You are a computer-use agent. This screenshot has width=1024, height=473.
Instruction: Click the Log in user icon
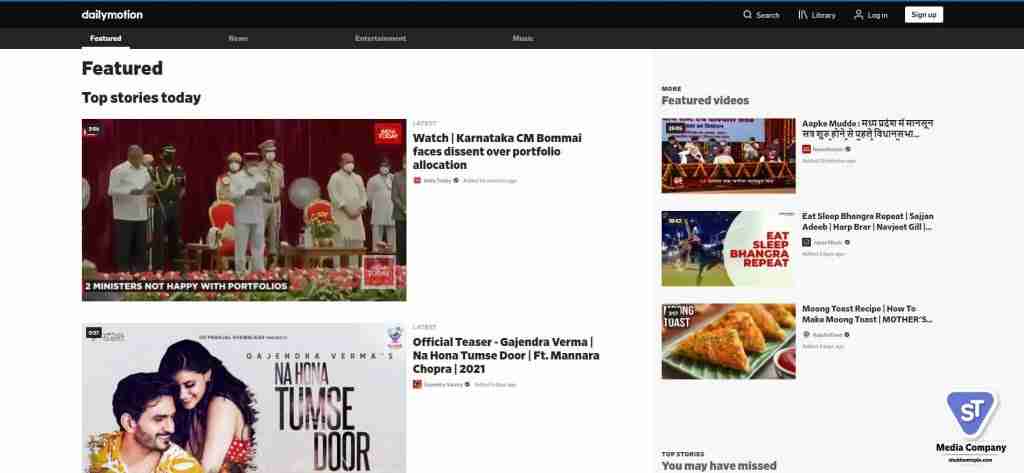(x=858, y=14)
